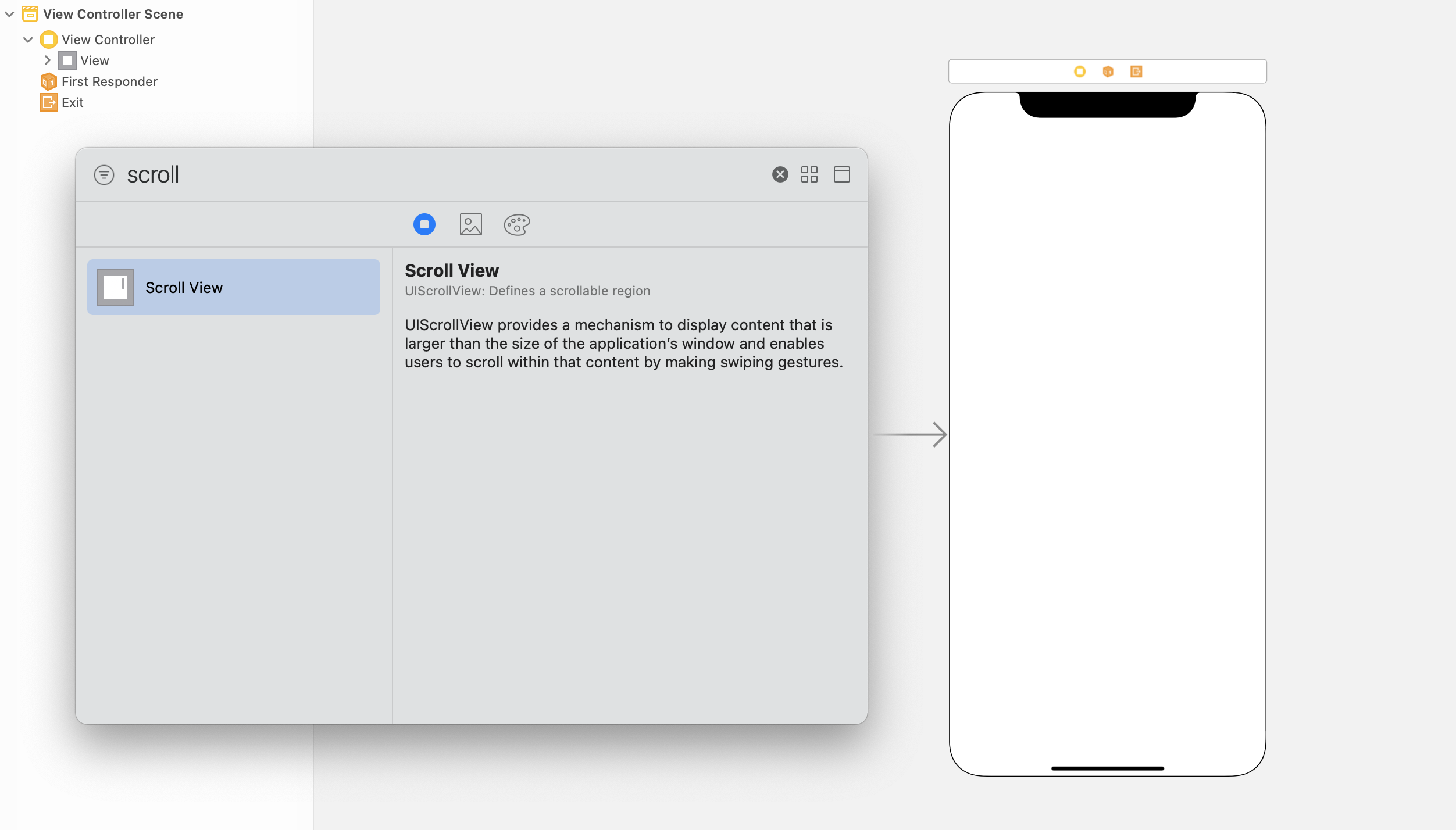
Task: Open the Image library tab
Action: (470, 224)
